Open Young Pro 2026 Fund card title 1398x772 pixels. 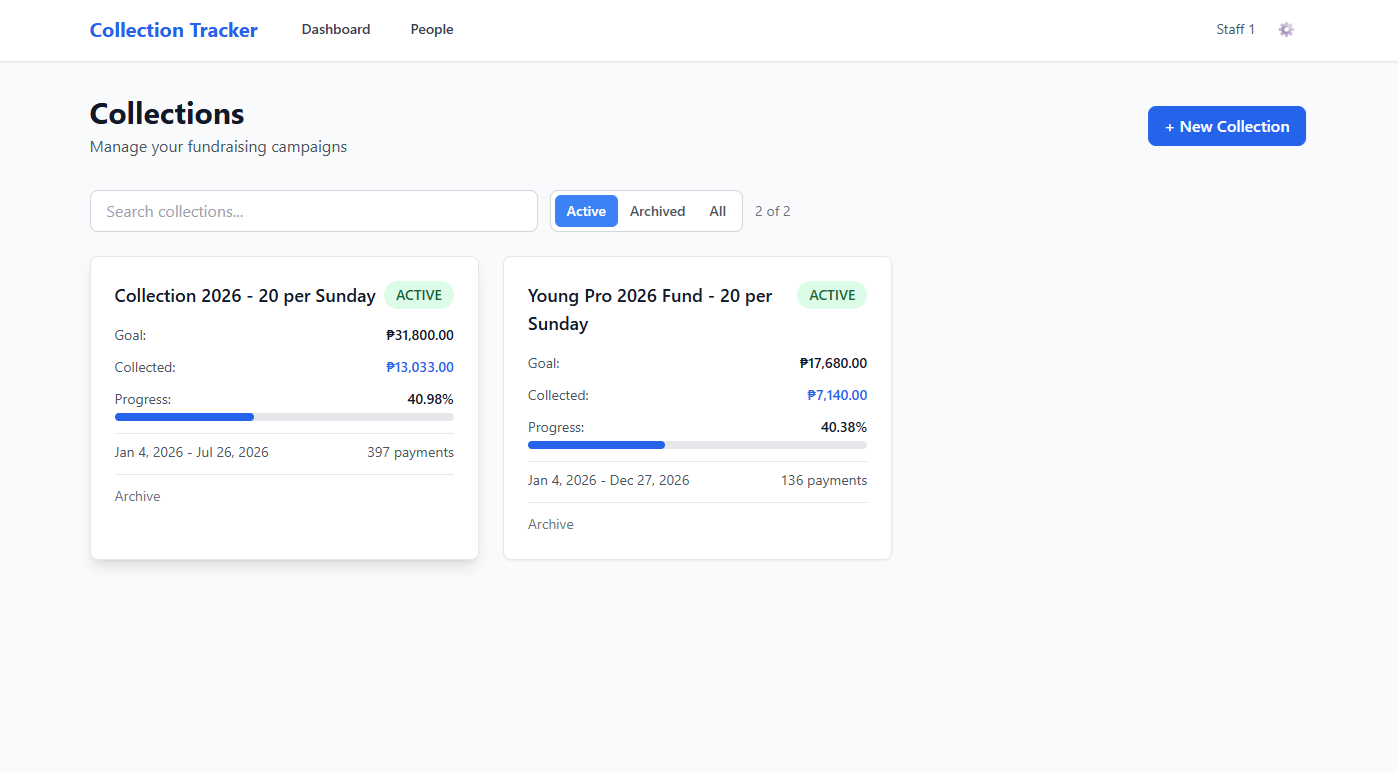point(650,310)
